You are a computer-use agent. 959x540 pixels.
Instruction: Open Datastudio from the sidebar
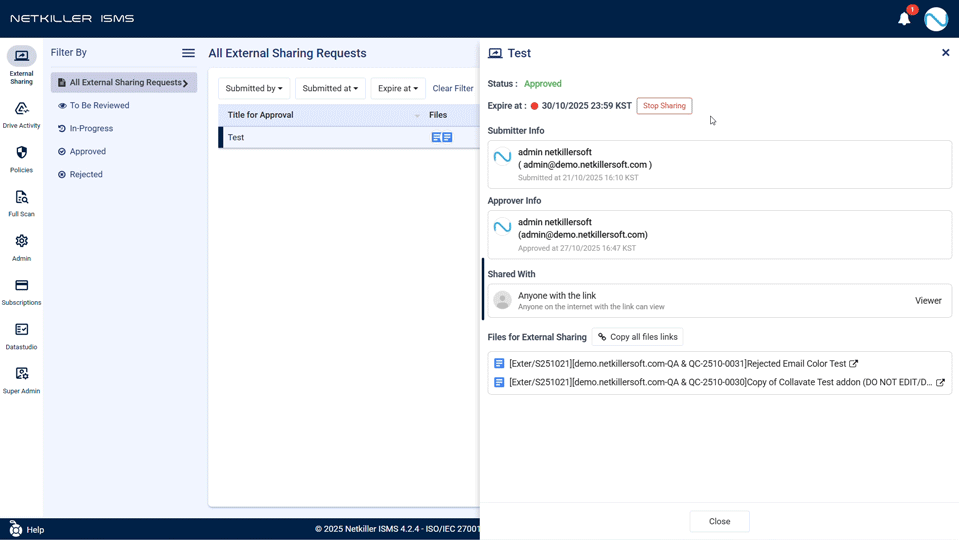click(x=21, y=335)
